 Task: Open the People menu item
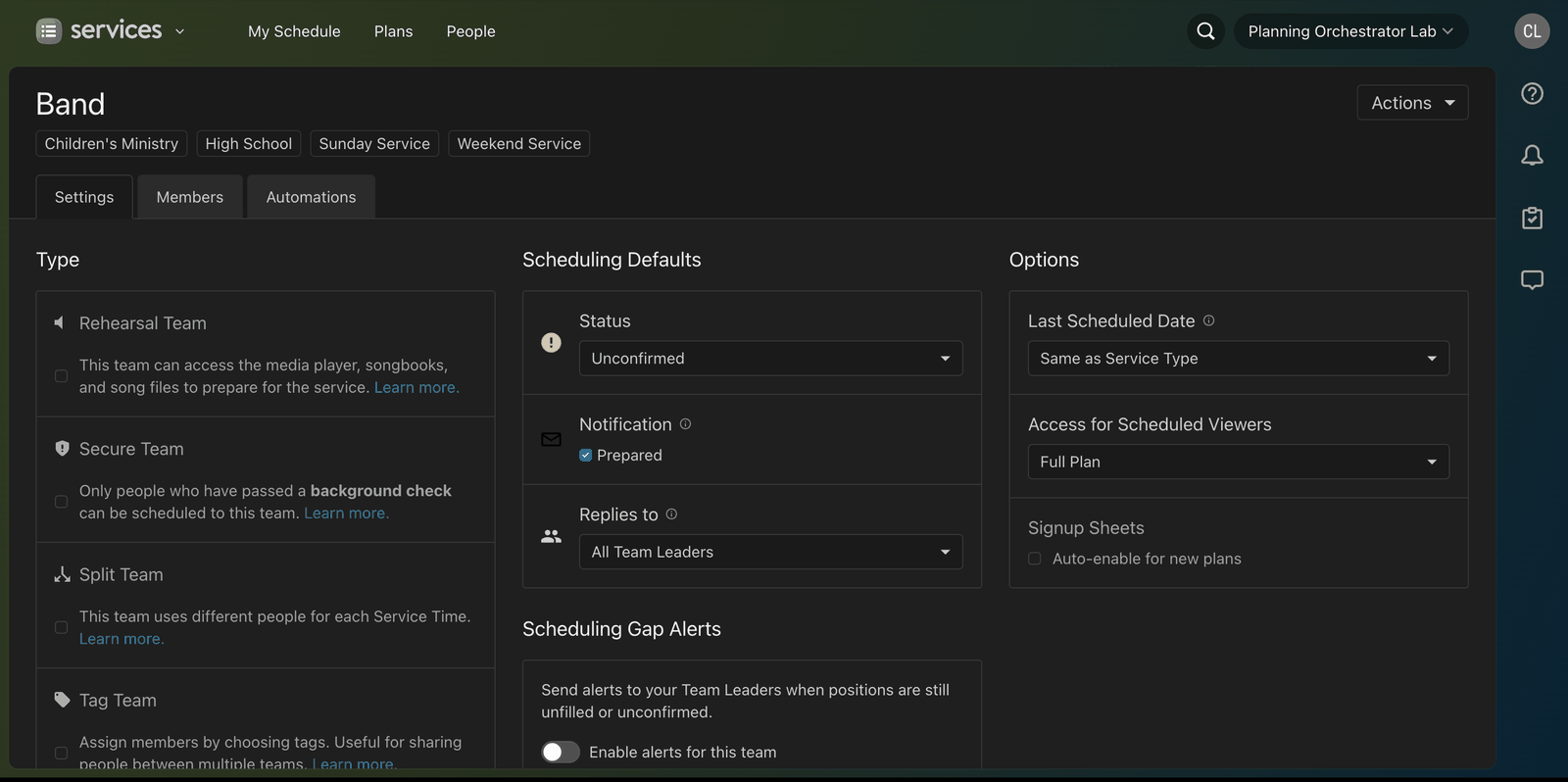click(x=470, y=31)
